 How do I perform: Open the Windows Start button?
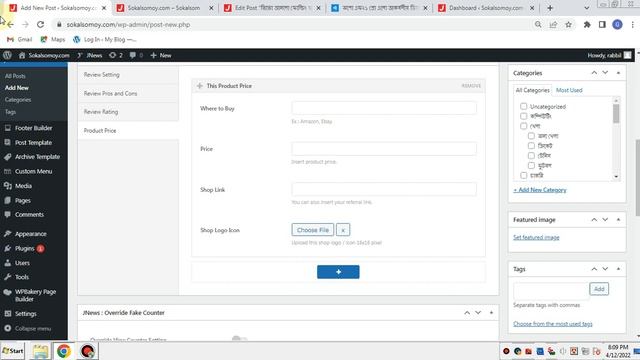point(13,351)
